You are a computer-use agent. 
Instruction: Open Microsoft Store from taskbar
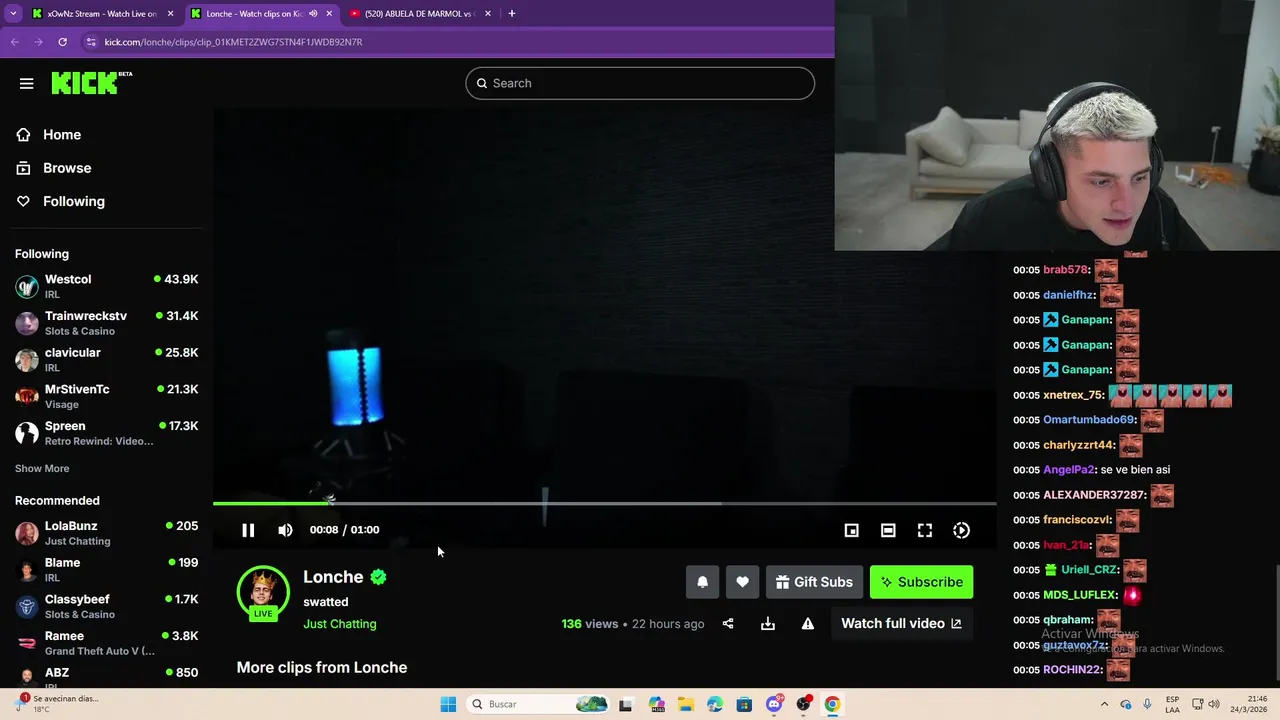(744, 704)
